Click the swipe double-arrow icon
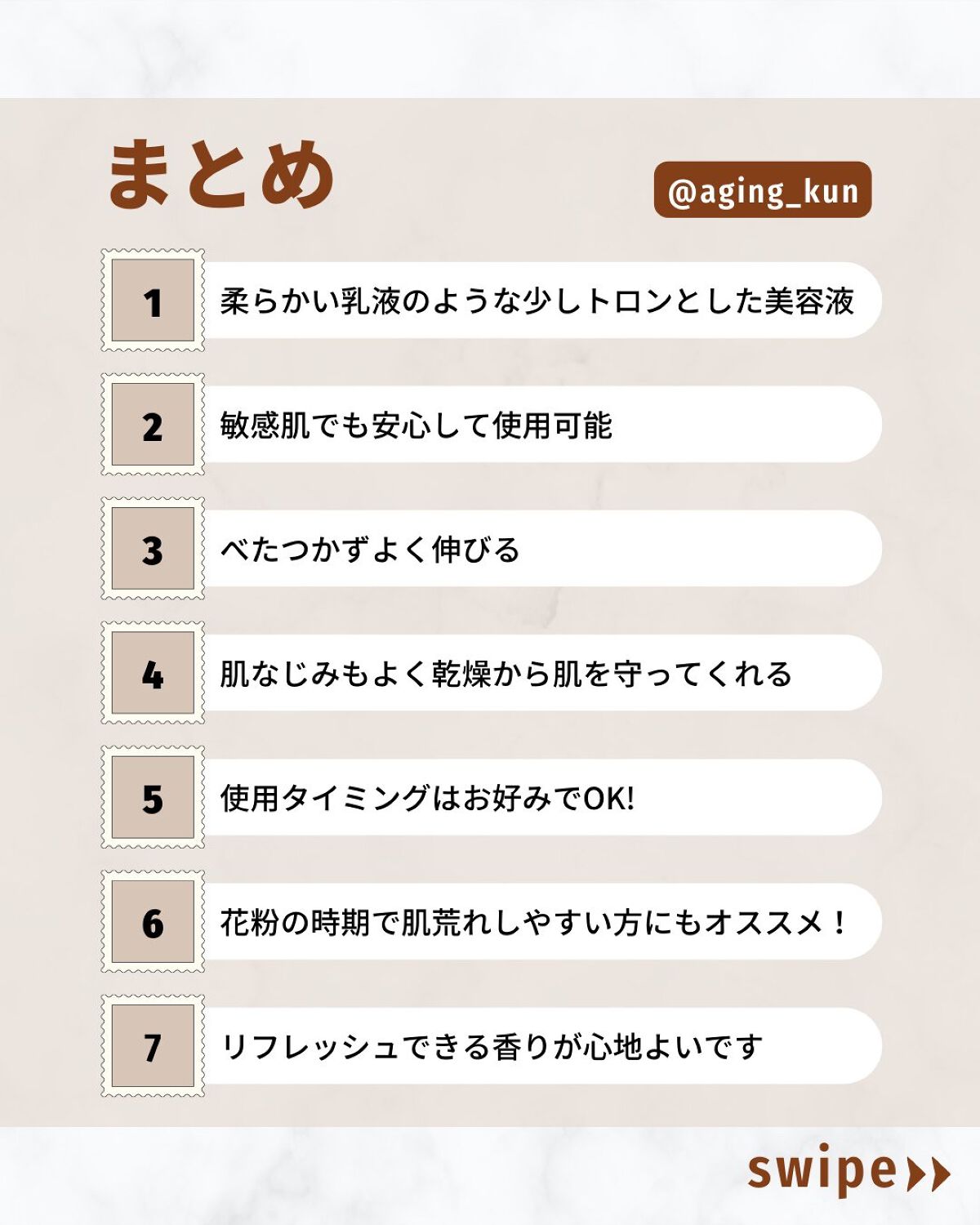Image resolution: width=980 pixels, height=1225 pixels. tap(929, 1174)
